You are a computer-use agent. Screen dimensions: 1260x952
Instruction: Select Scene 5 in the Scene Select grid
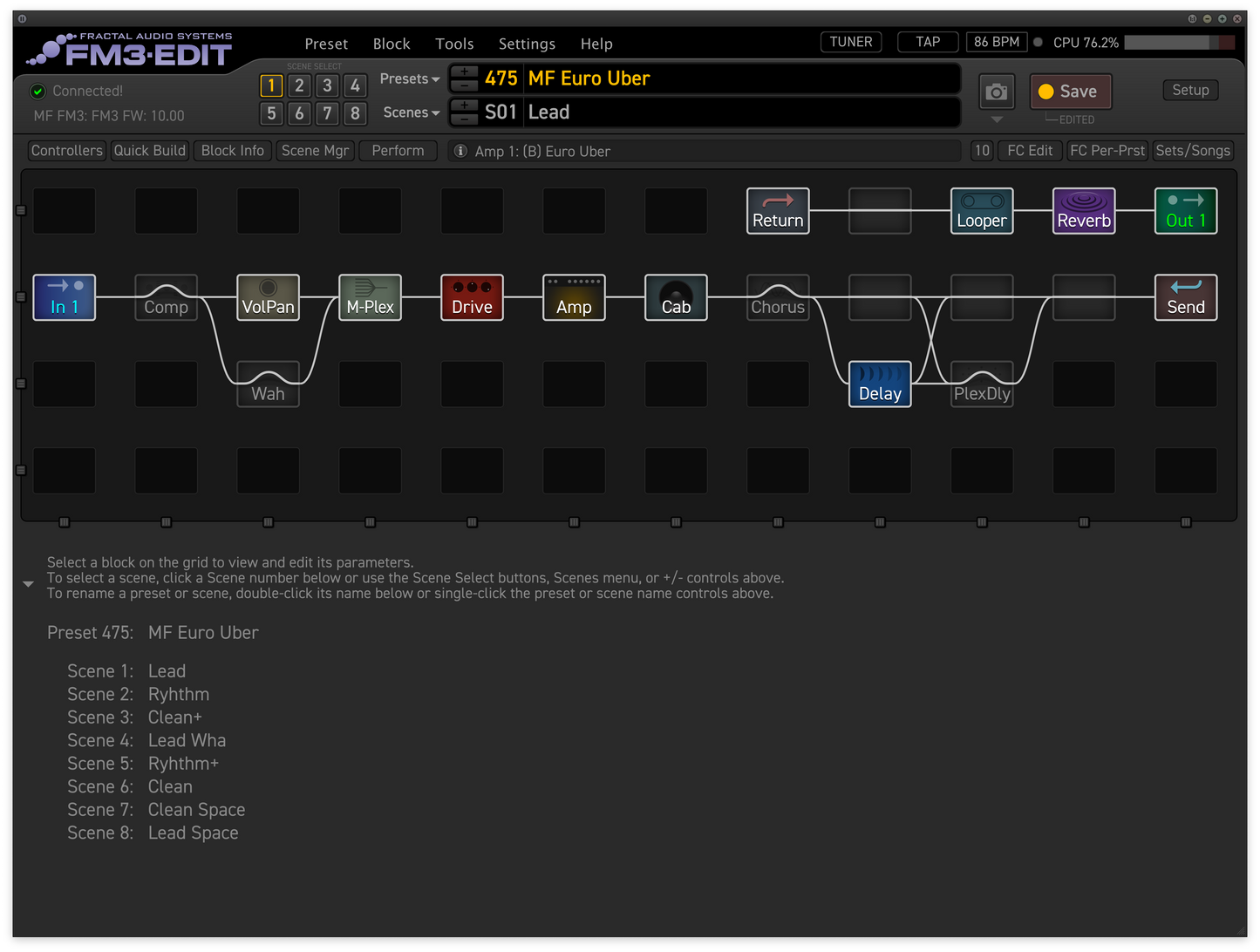271,113
